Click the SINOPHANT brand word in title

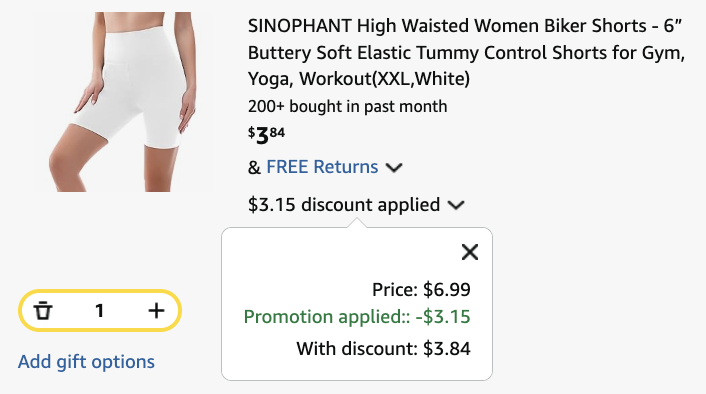299,26
